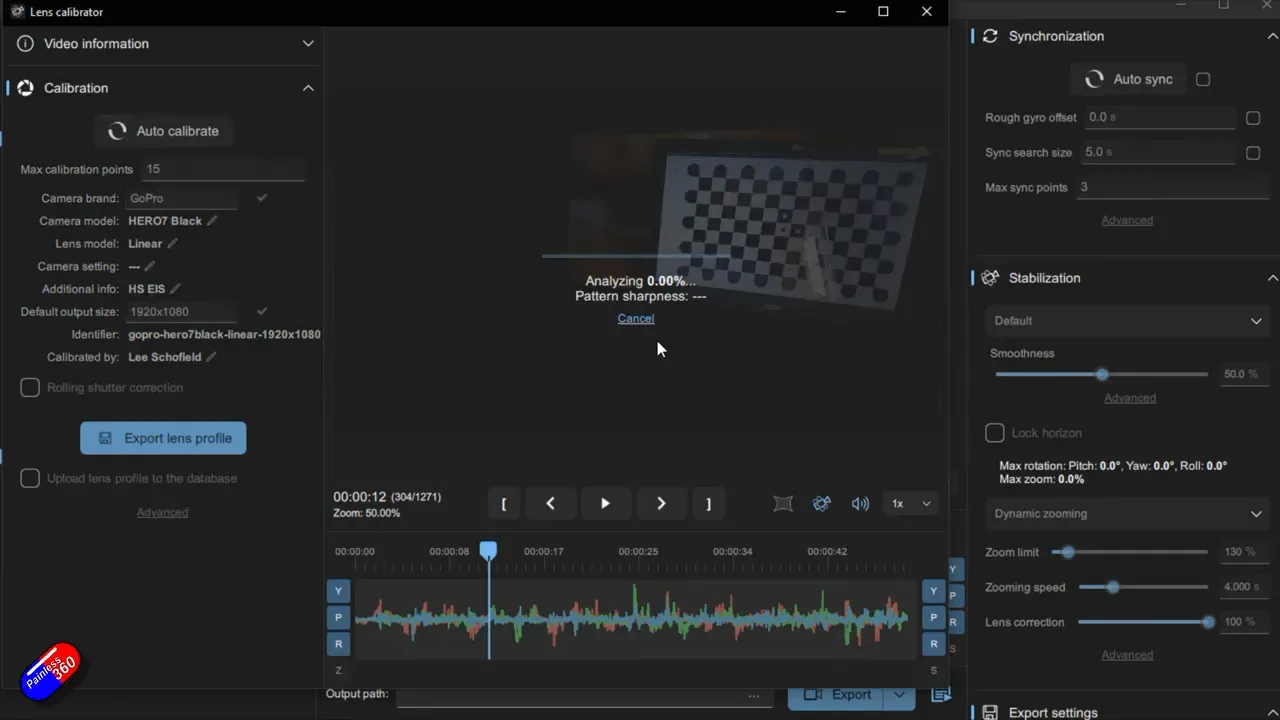The image size is (1280, 720).
Task: Set trim end with right bracket icon
Action: [x=708, y=504]
